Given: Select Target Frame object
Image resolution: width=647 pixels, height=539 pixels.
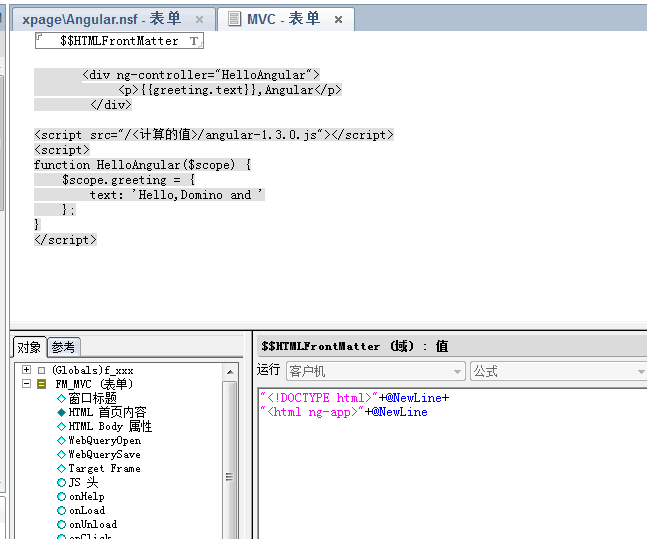Looking at the screenshot, I should tap(104, 468).
